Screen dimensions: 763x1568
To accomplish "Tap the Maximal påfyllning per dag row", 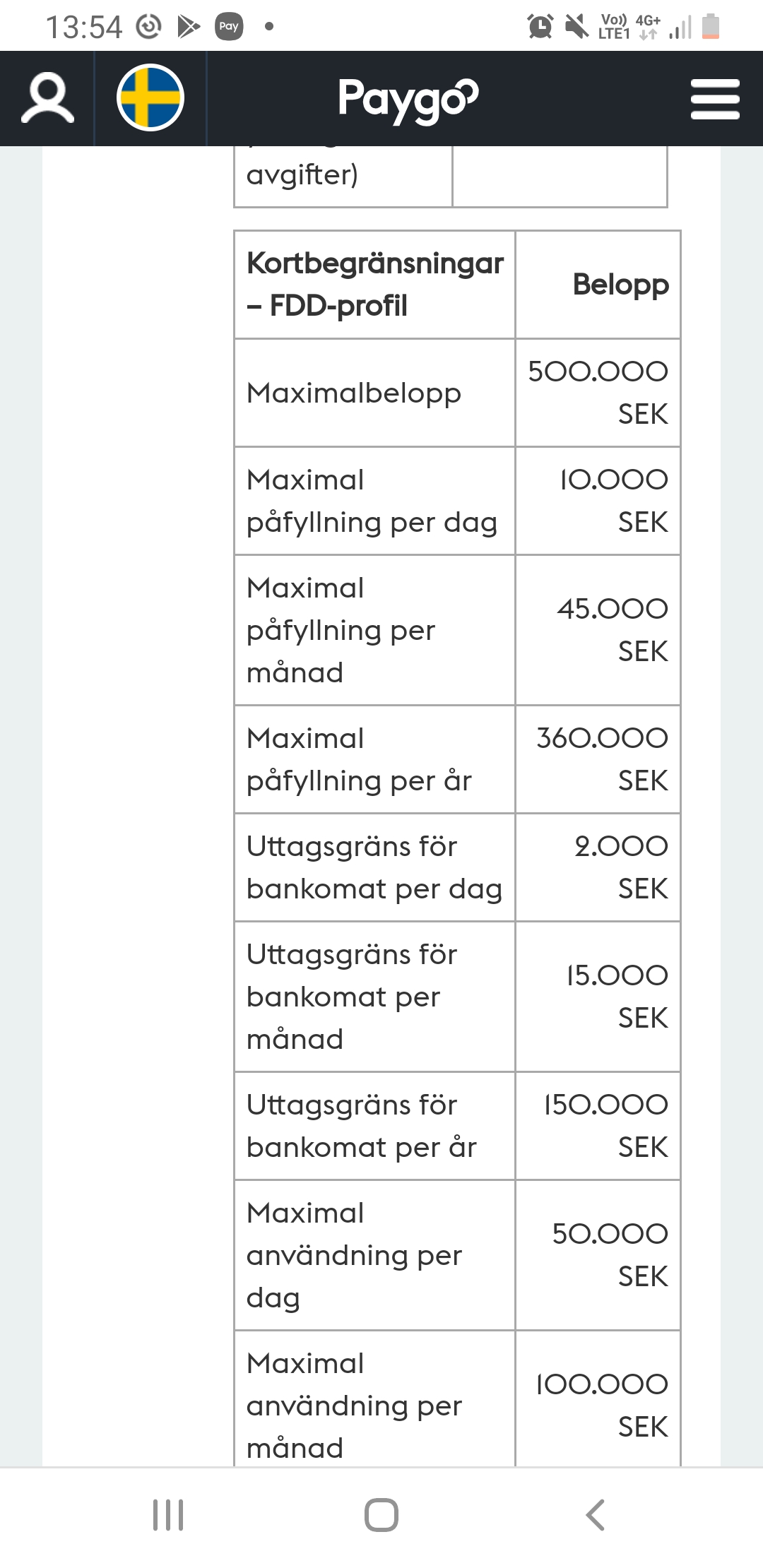I will point(372,501).
